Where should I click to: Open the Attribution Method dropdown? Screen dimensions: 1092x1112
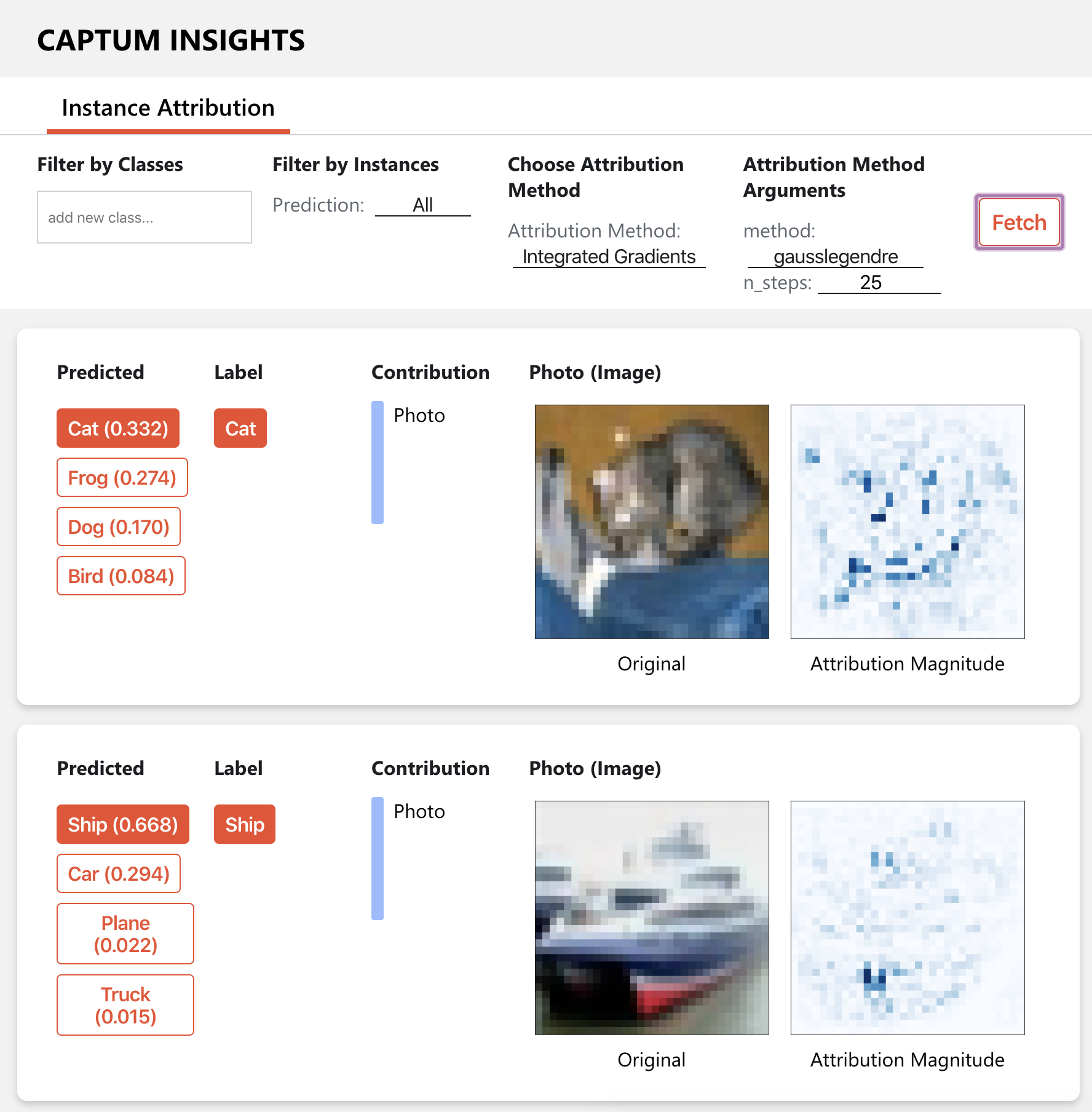coord(608,256)
